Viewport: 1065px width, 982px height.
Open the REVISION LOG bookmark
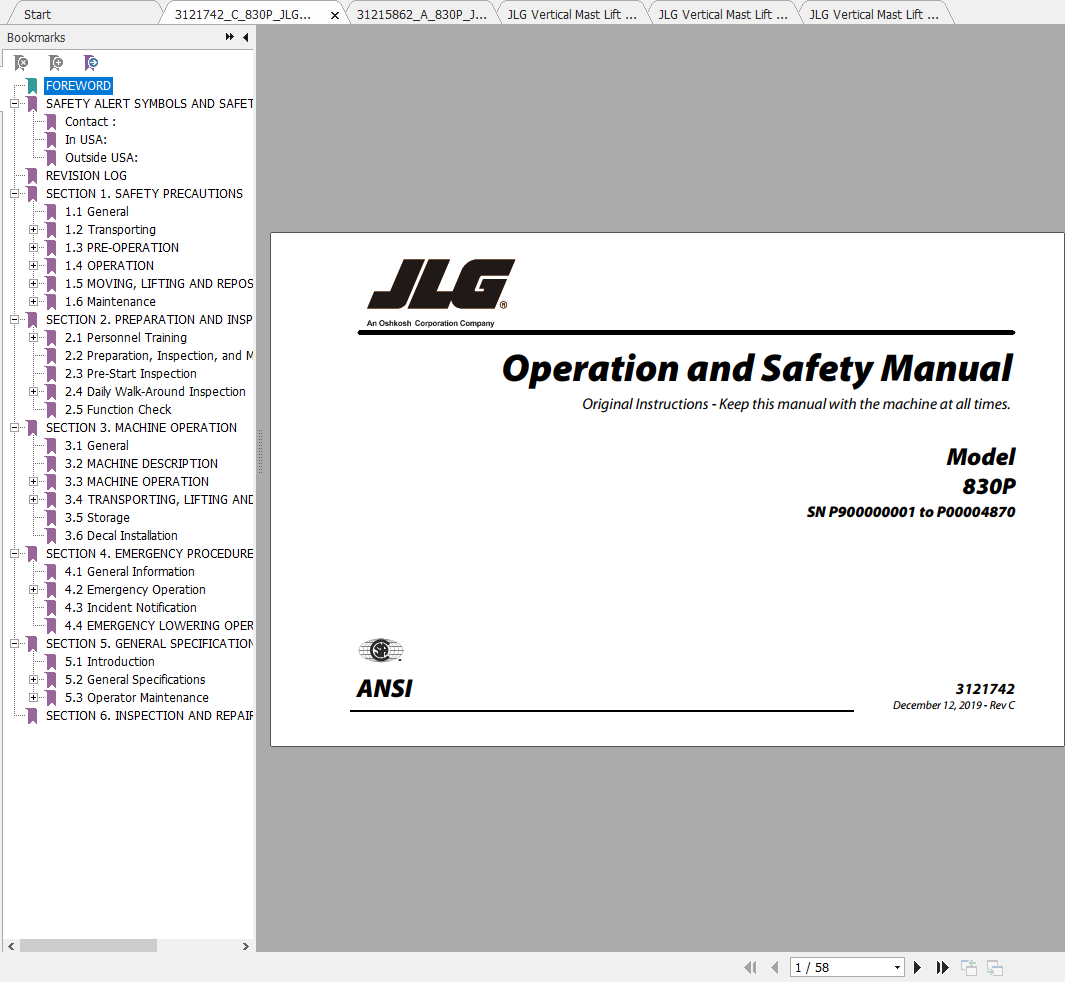pyautogui.click(x=86, y=176)
